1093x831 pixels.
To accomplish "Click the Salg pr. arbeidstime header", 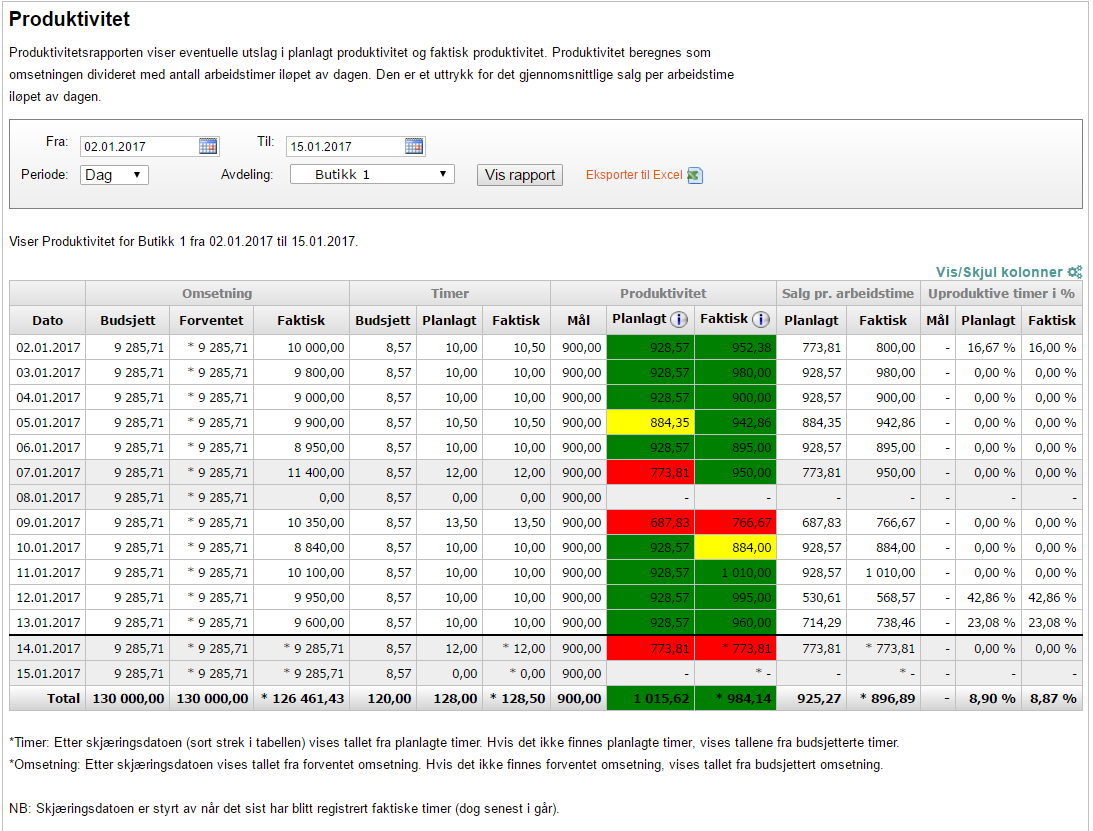I will click(848, 293).
